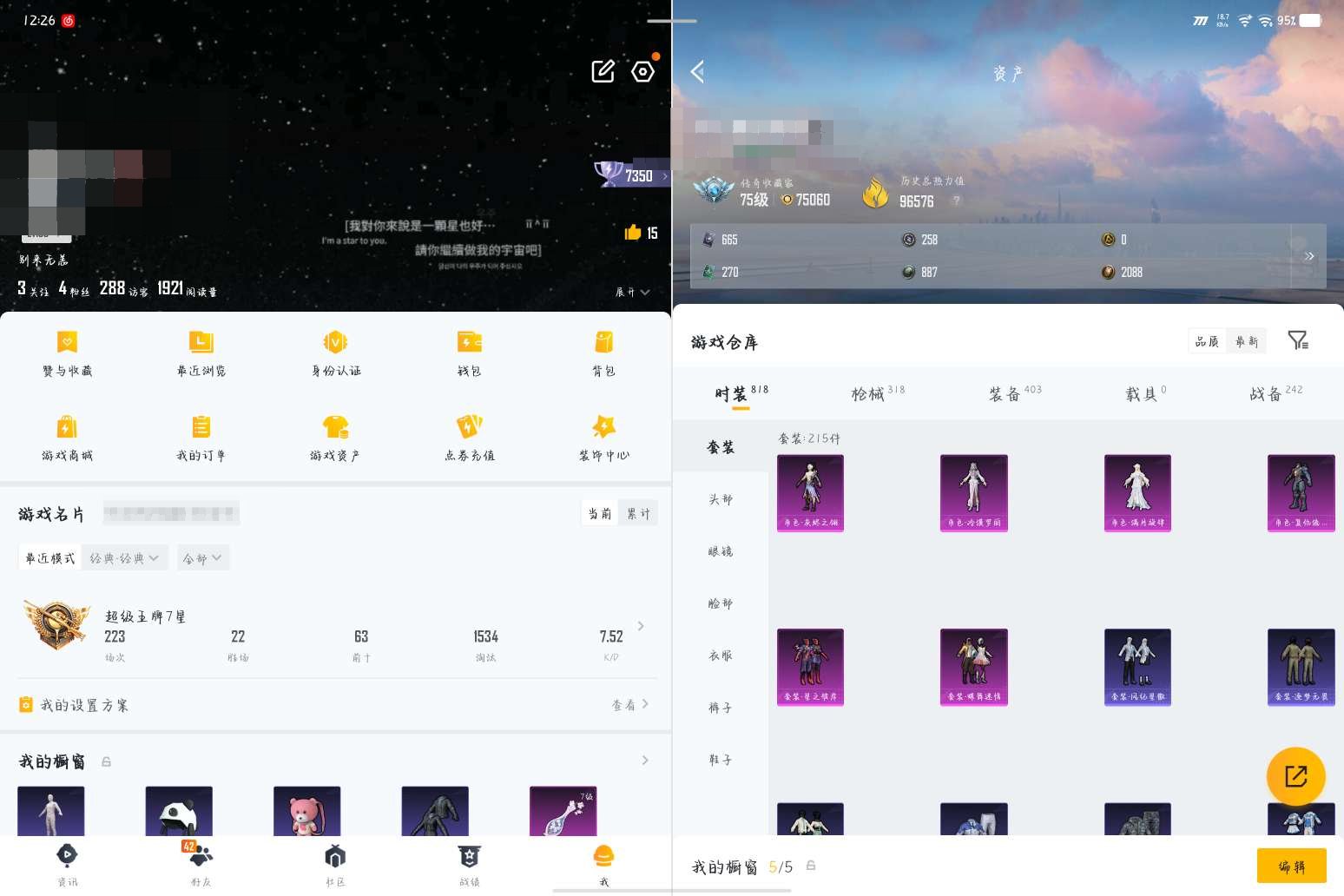
Task: Sort warehouse by 最新 newest
Action: pos(1247,341)
